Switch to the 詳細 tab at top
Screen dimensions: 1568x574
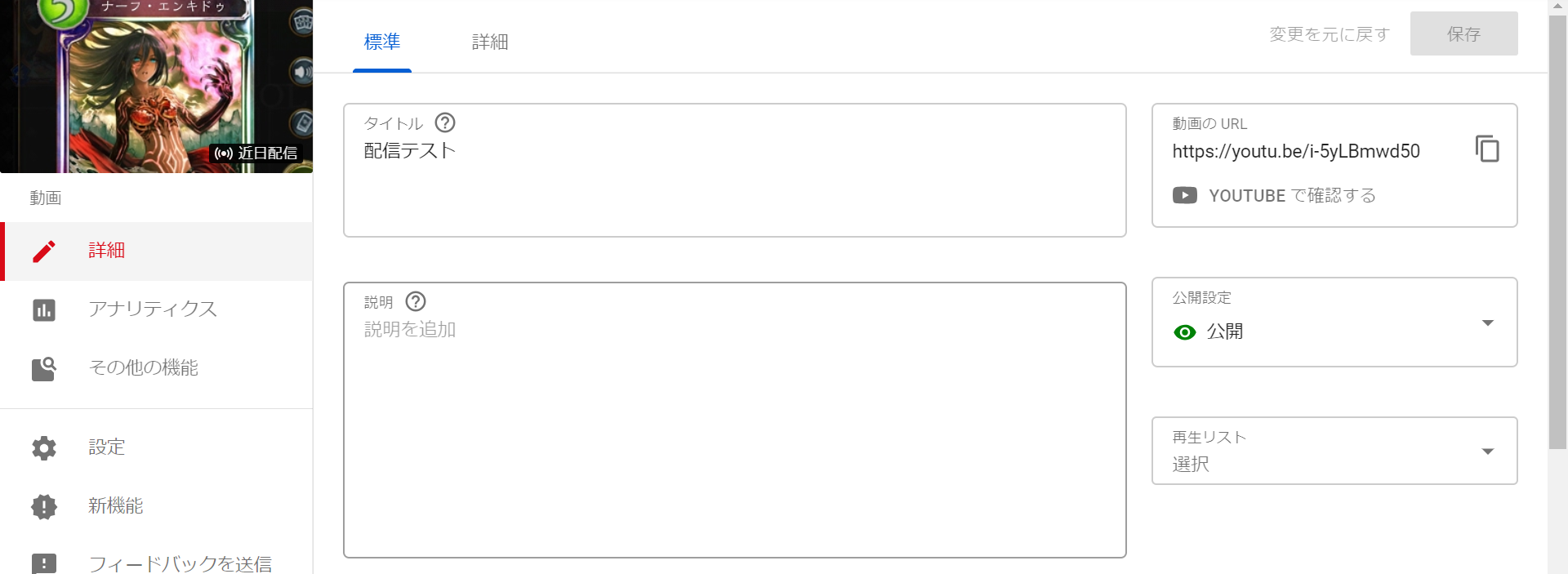coord(490,42)
